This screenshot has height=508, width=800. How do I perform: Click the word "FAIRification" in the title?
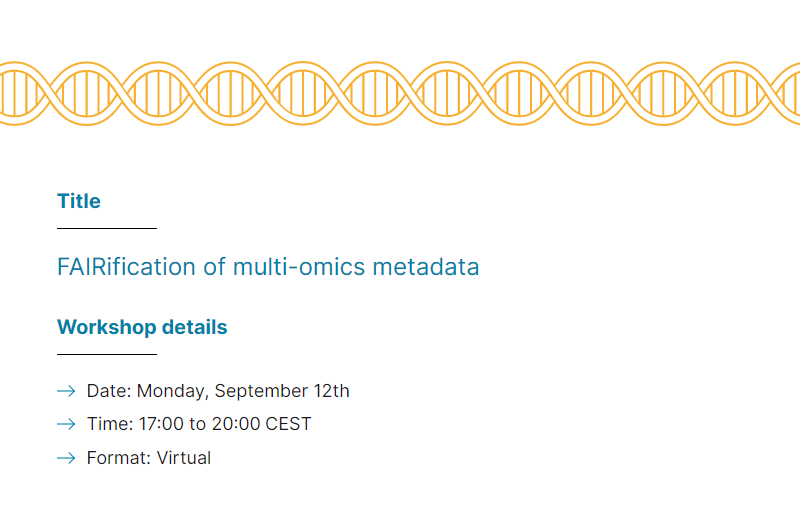click(x=126, y=267)
